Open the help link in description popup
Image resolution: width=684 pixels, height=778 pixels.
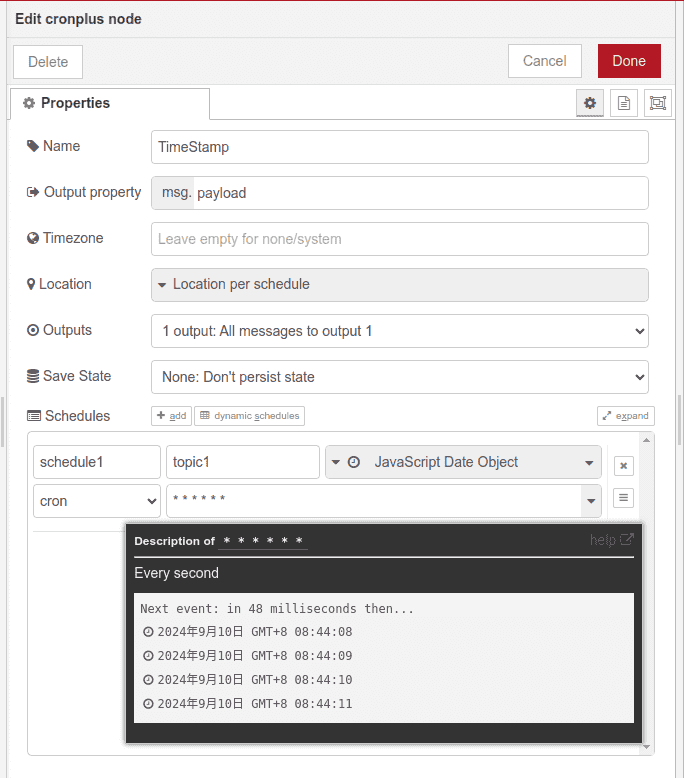(611, 540)
